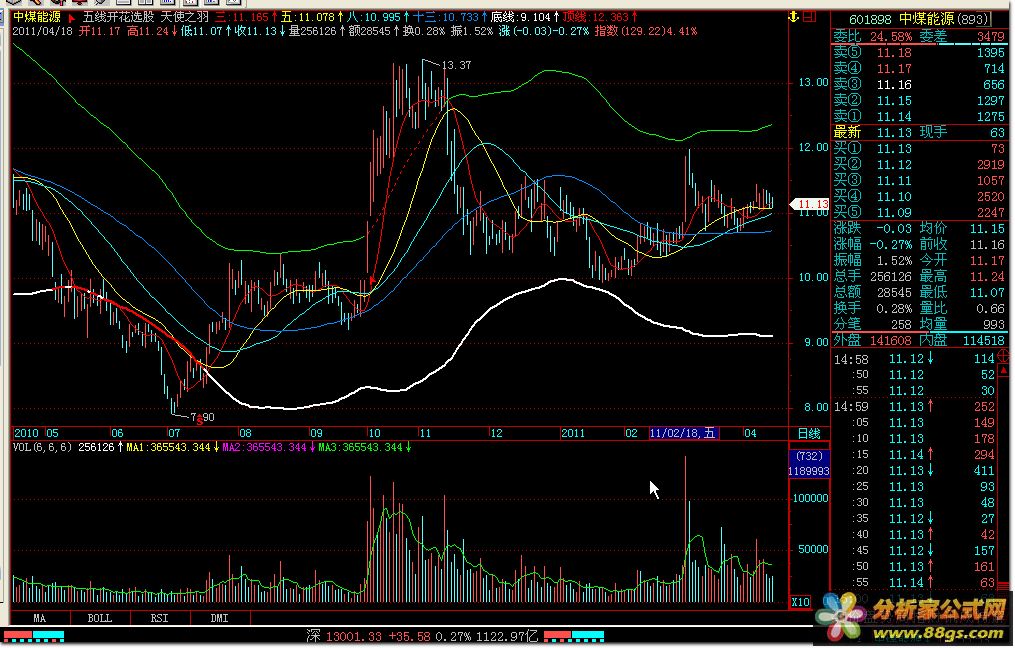Open the DMI indicator tab
This screenshot has height=648, width=1015.
coord(219,618)
